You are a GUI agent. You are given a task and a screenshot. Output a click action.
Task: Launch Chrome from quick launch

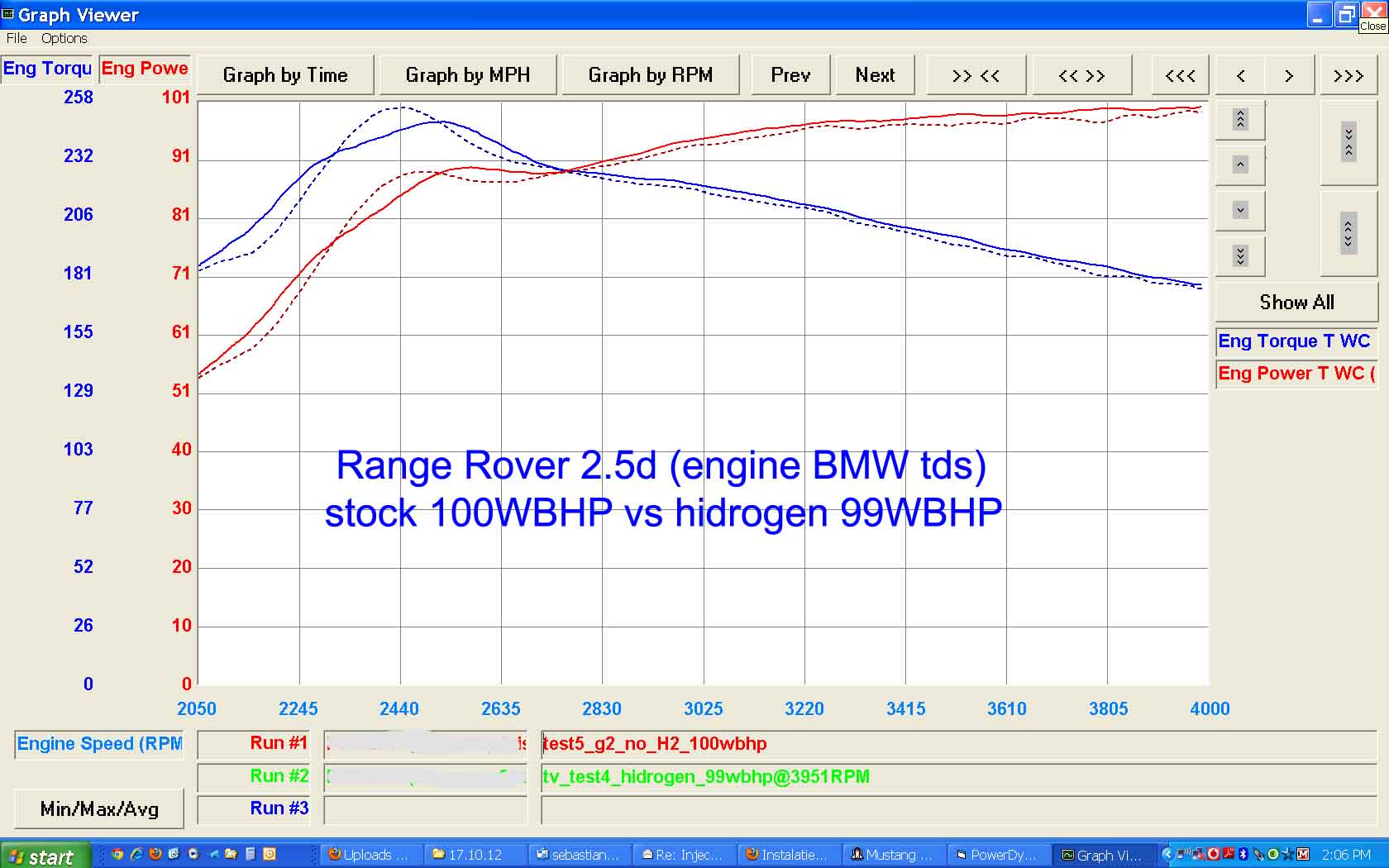(x=117, y=855)
